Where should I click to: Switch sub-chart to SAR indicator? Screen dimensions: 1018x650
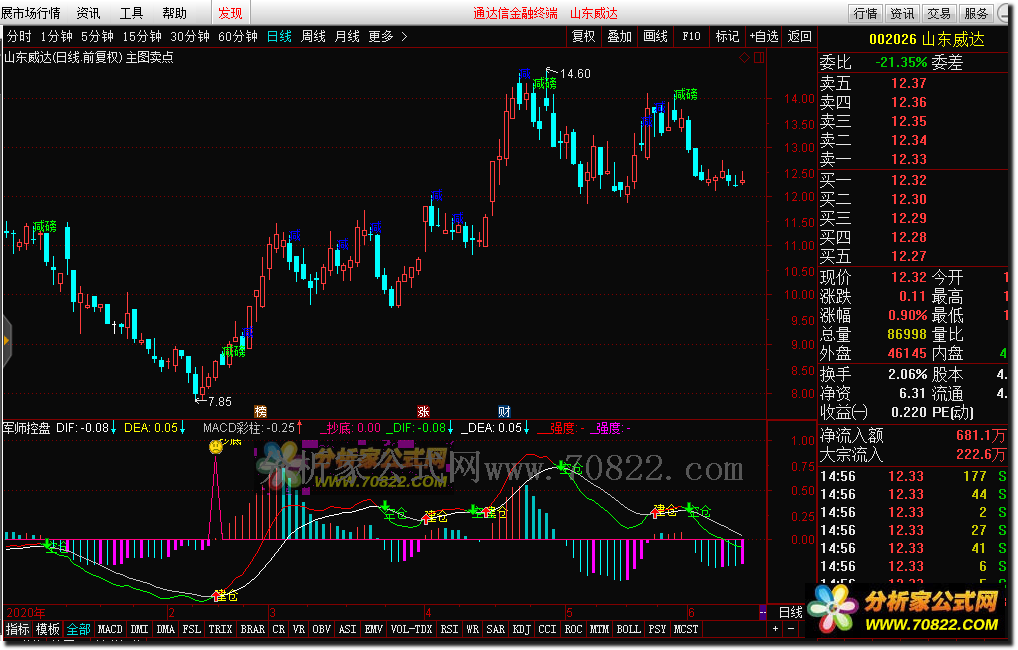tap(495, 629)
